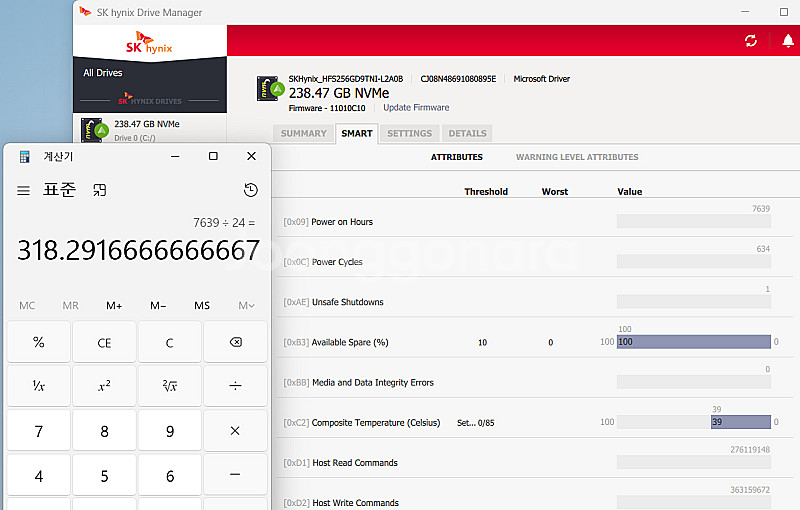Click the calculator minus key

click(235, 475)
